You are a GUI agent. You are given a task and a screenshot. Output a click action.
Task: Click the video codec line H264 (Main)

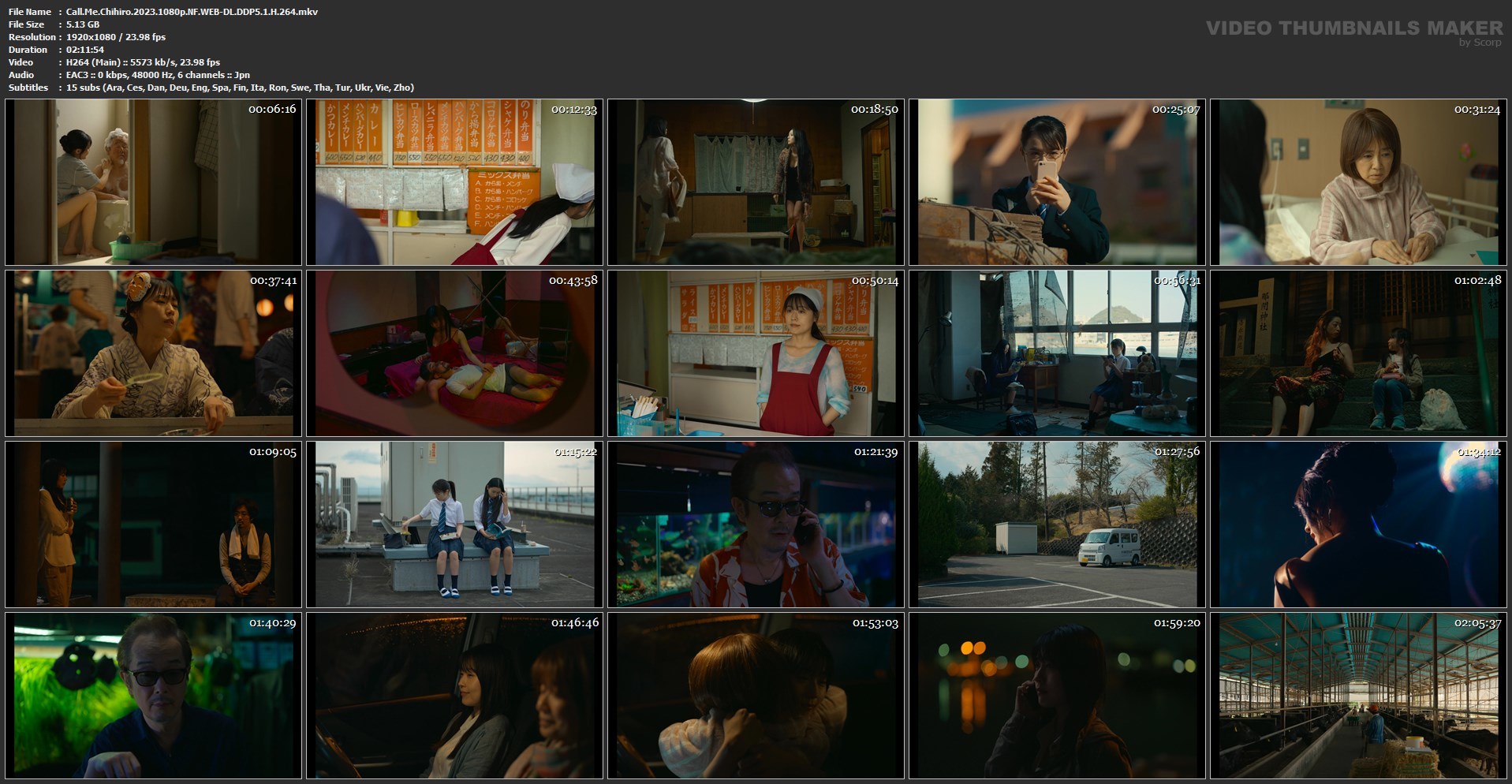(143, 62)
